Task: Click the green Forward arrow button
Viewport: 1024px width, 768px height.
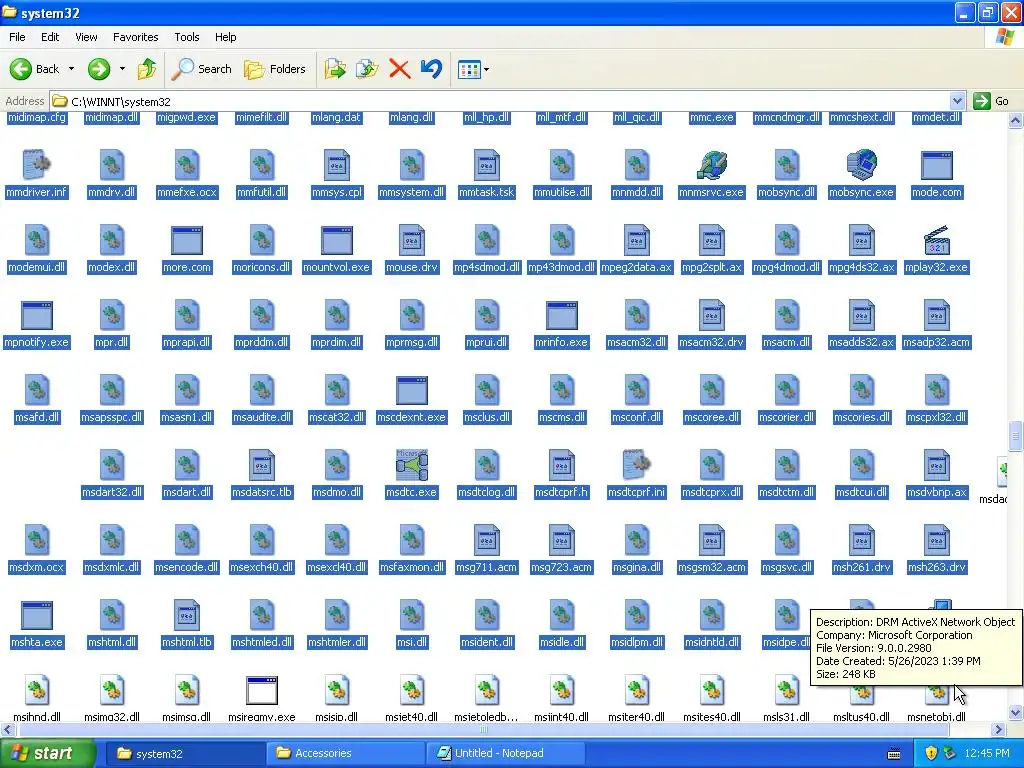Action: pyautogui.click(x=99, y=69)
